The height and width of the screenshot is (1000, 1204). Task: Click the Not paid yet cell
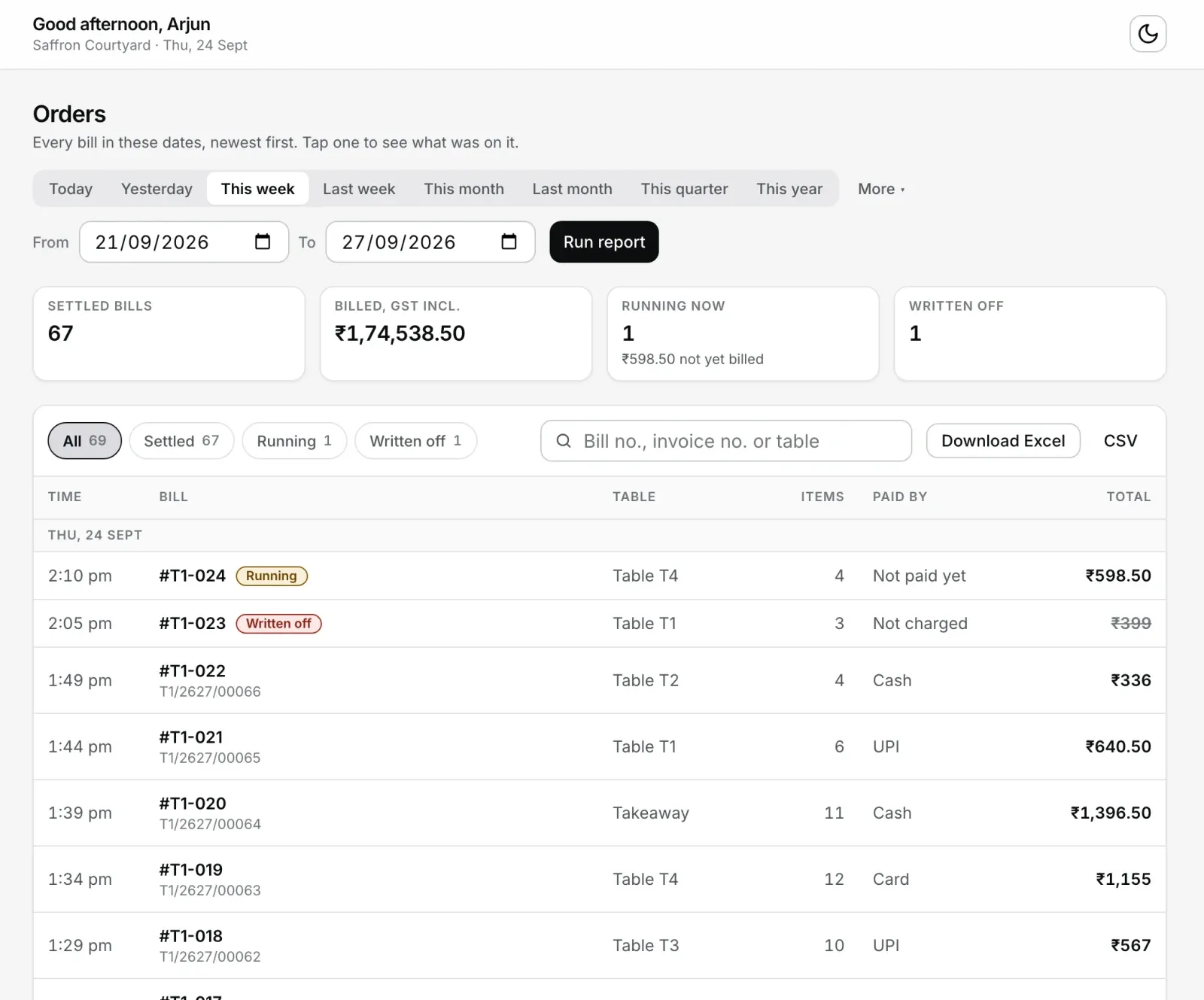pyautogui.click(x=920, y=576)
